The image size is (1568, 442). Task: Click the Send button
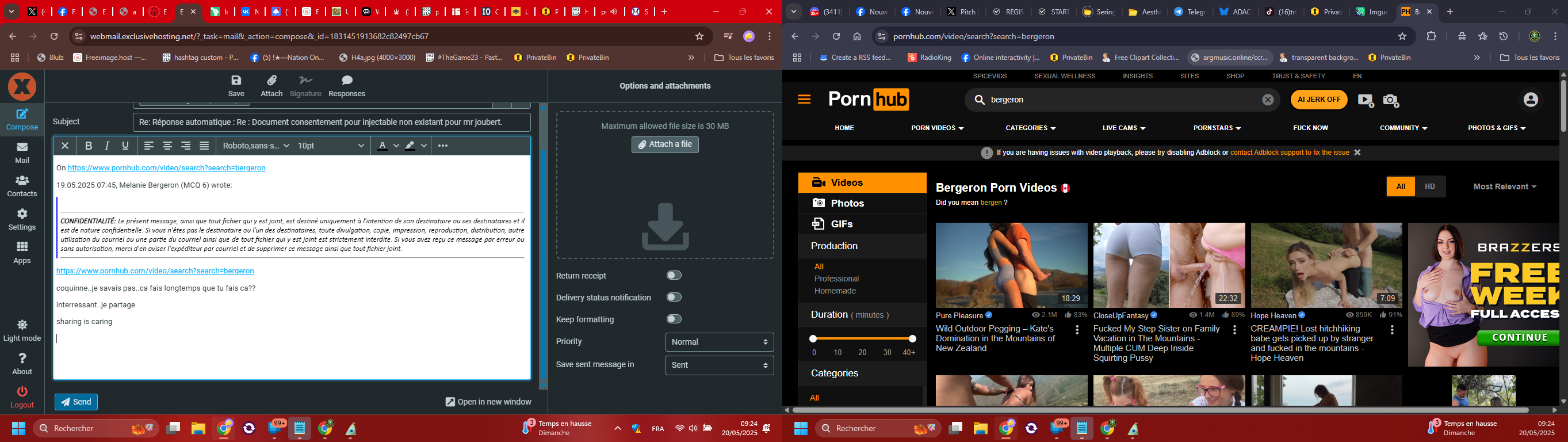(77, 402)
